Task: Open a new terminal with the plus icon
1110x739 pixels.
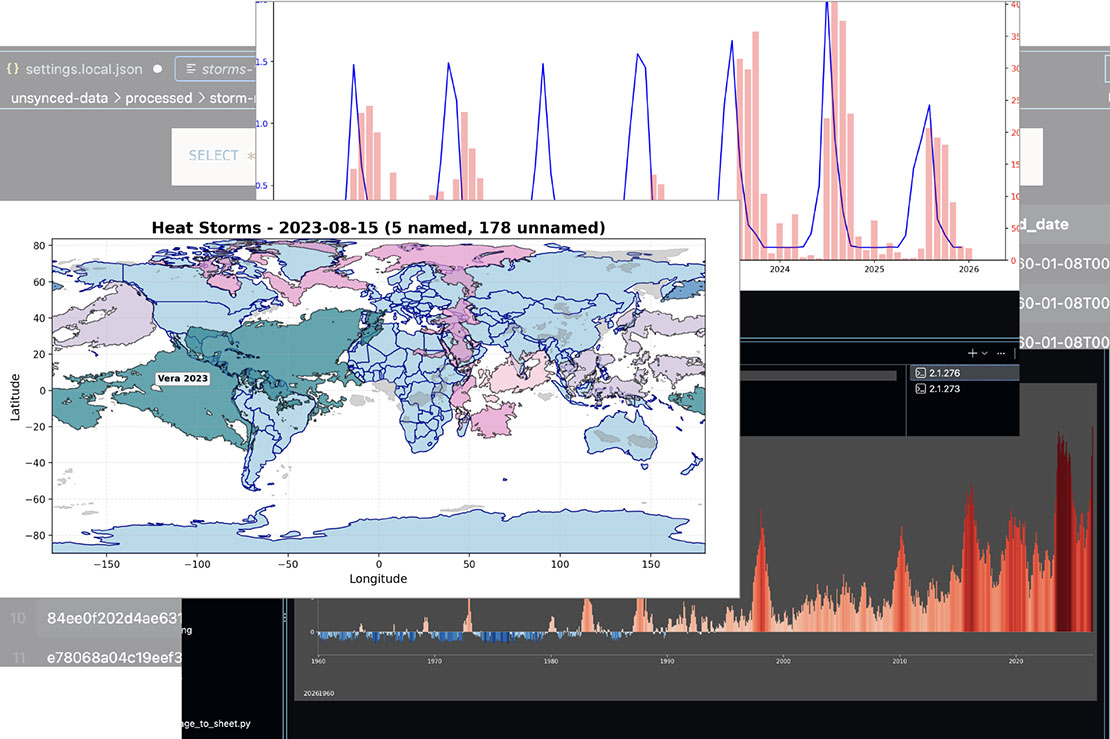Action: point(972,353)
